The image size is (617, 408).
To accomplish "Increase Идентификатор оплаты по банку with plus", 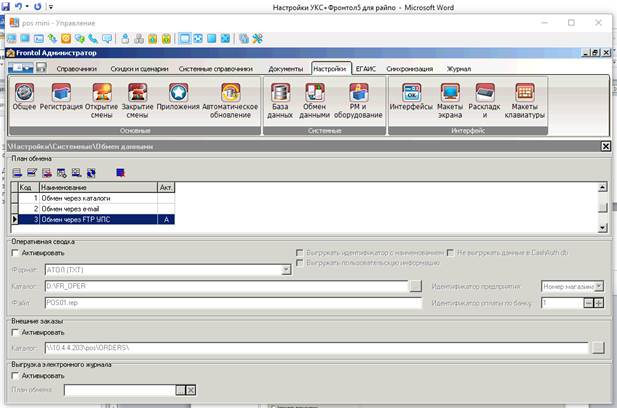I will pyautogui.click(x=599, y=303).
